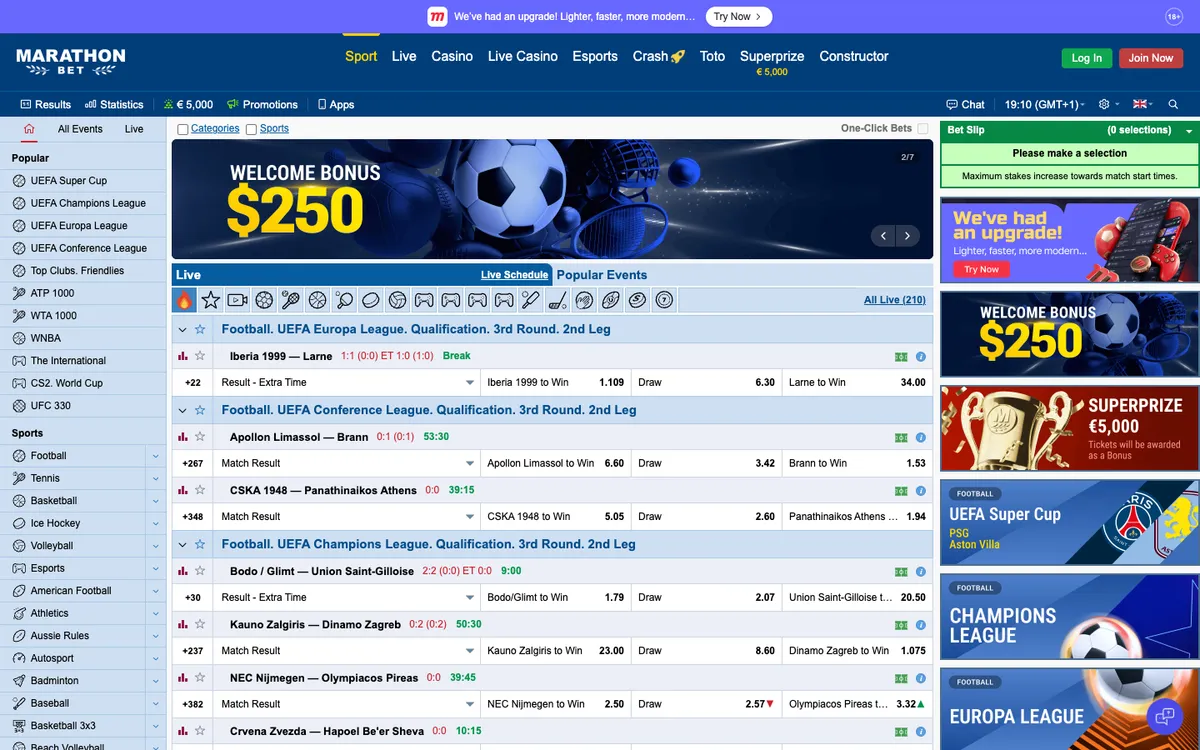Star the Kauno Zalgiris — Dinamo Zagreb match
The height and width of the screenshot is (750, 1200).
(x=200, y=624)
